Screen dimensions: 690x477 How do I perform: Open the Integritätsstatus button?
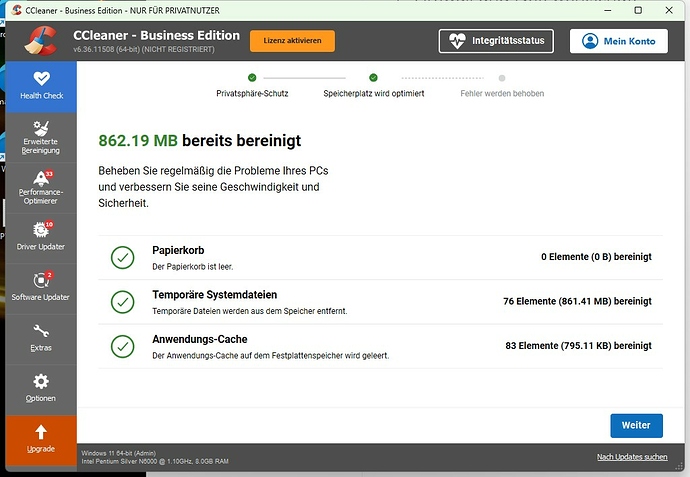(x=496, y=41)
